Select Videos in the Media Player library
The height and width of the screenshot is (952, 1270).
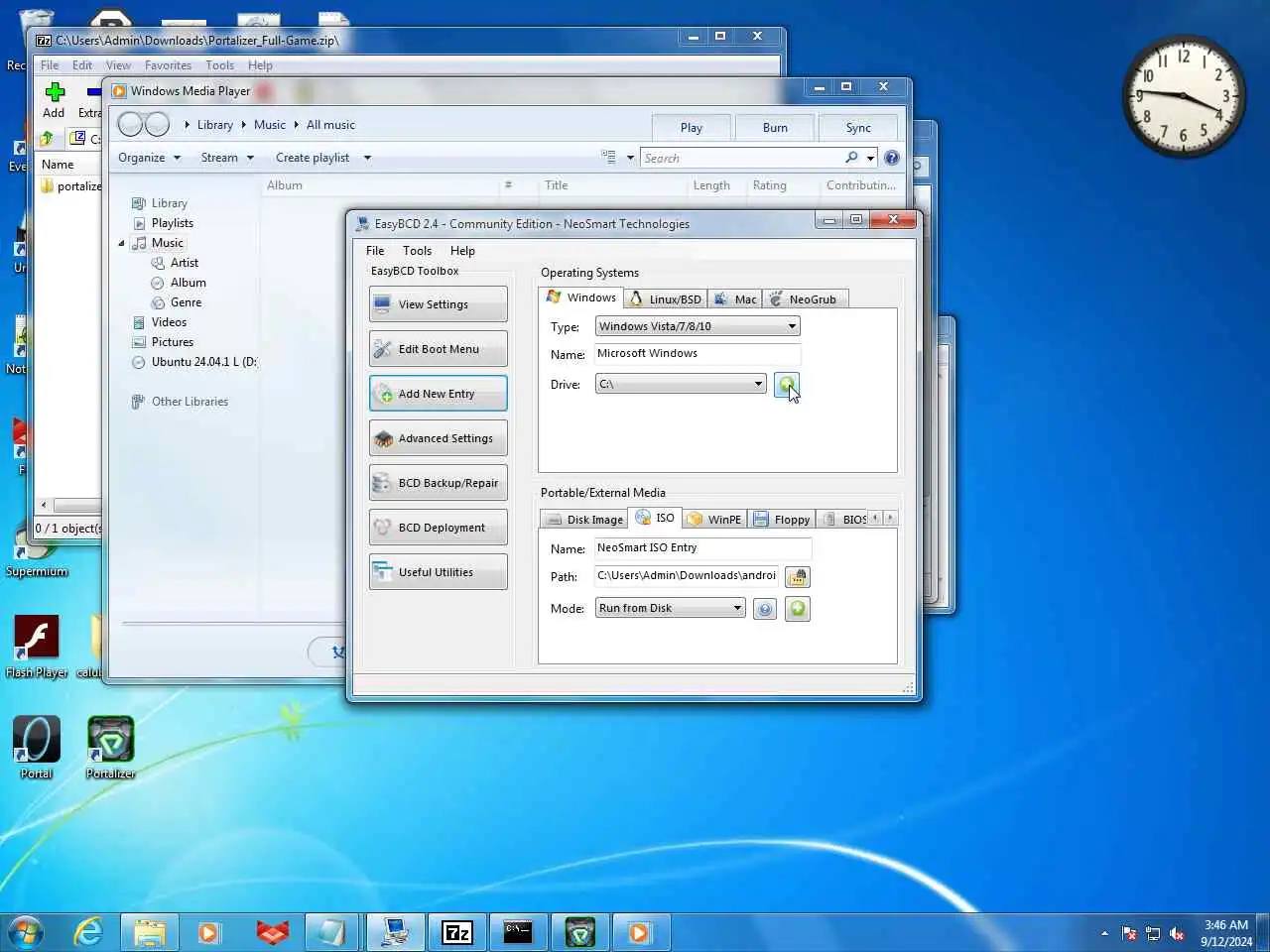pyautogui.click(x=169, y=322)
